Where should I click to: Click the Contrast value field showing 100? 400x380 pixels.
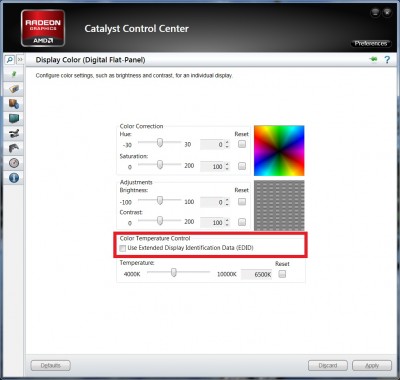point(212,222)
